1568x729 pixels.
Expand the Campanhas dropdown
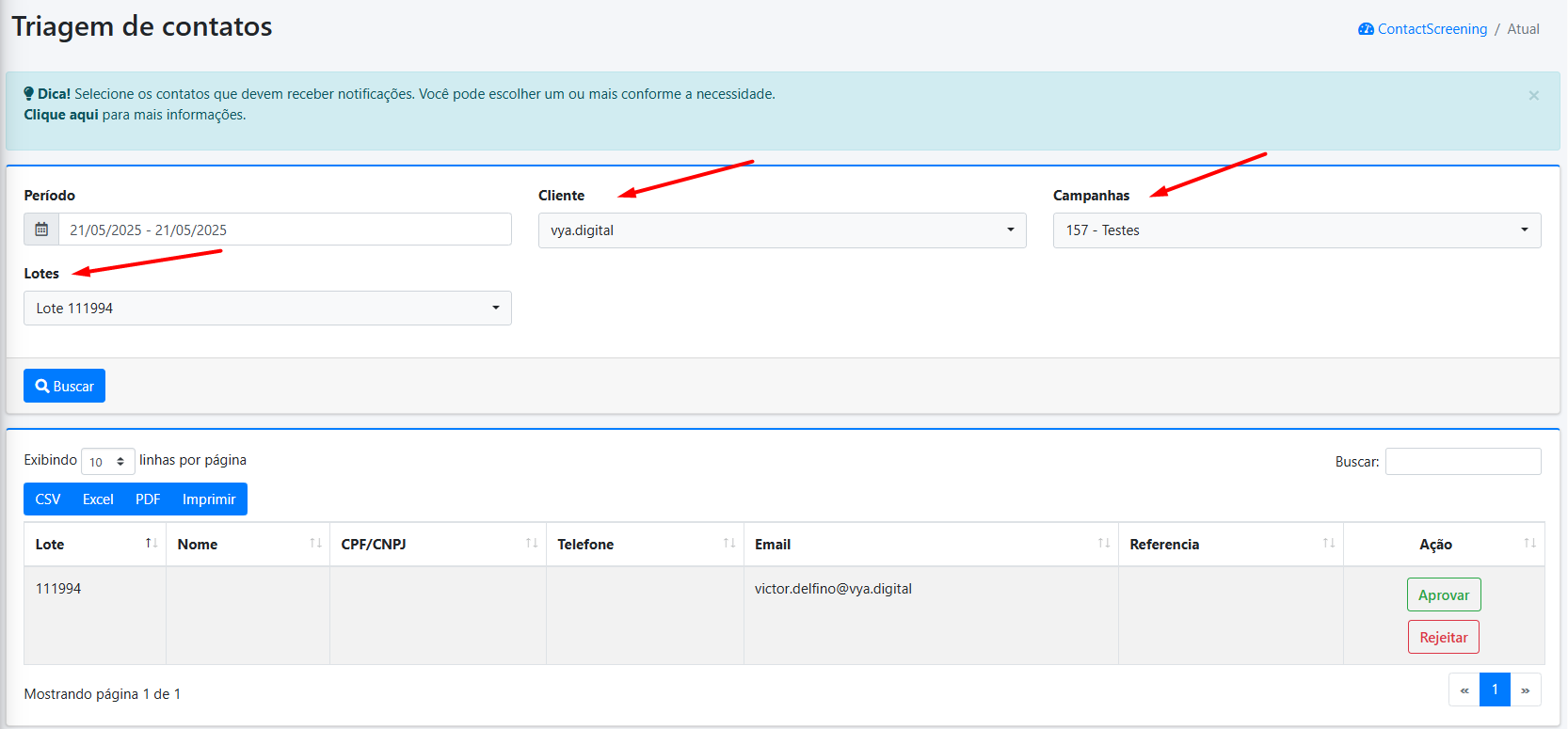[1296, 230]
